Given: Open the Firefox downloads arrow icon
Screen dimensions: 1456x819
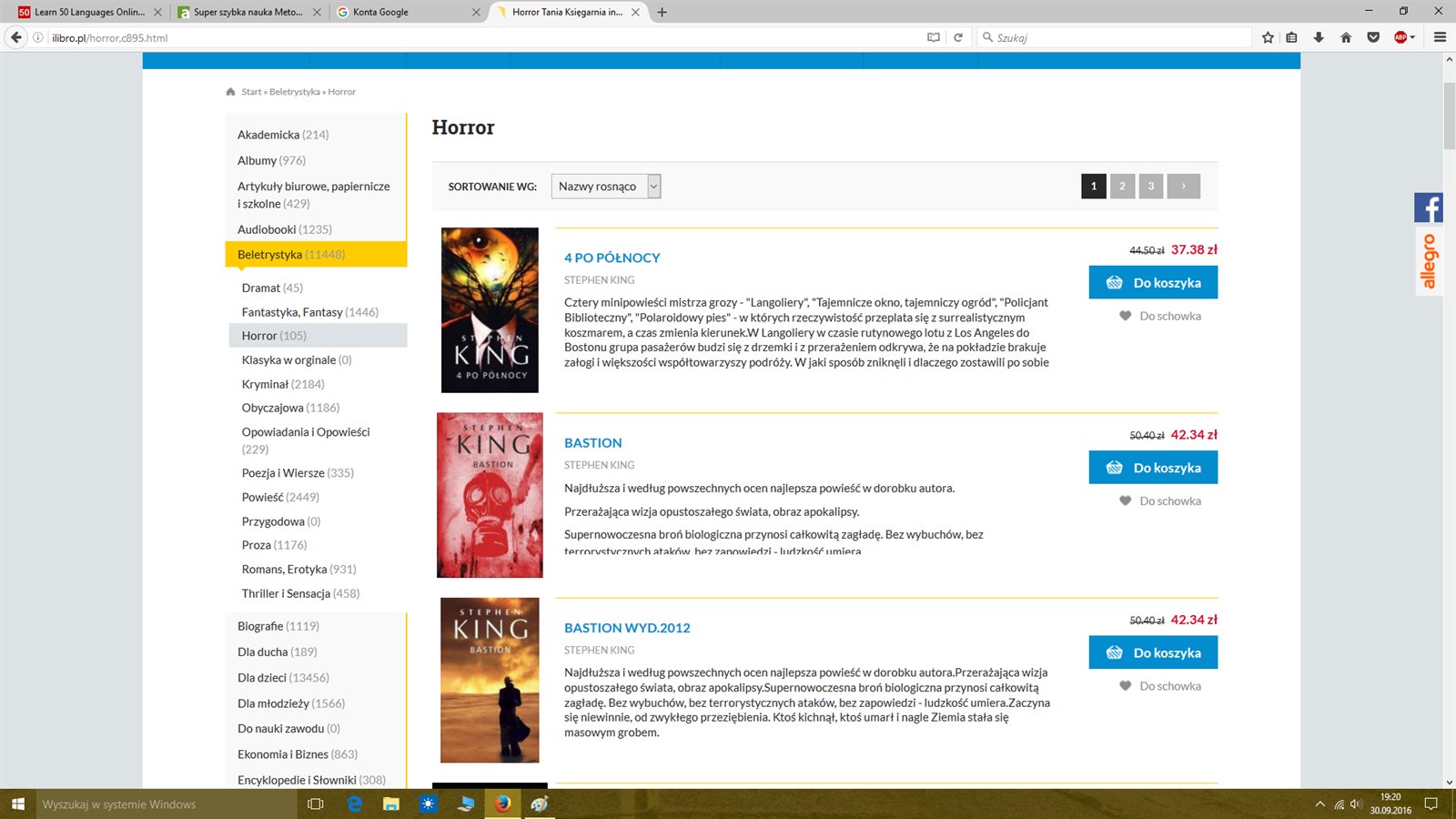Looking at the screenshot, I should 1319,37.
